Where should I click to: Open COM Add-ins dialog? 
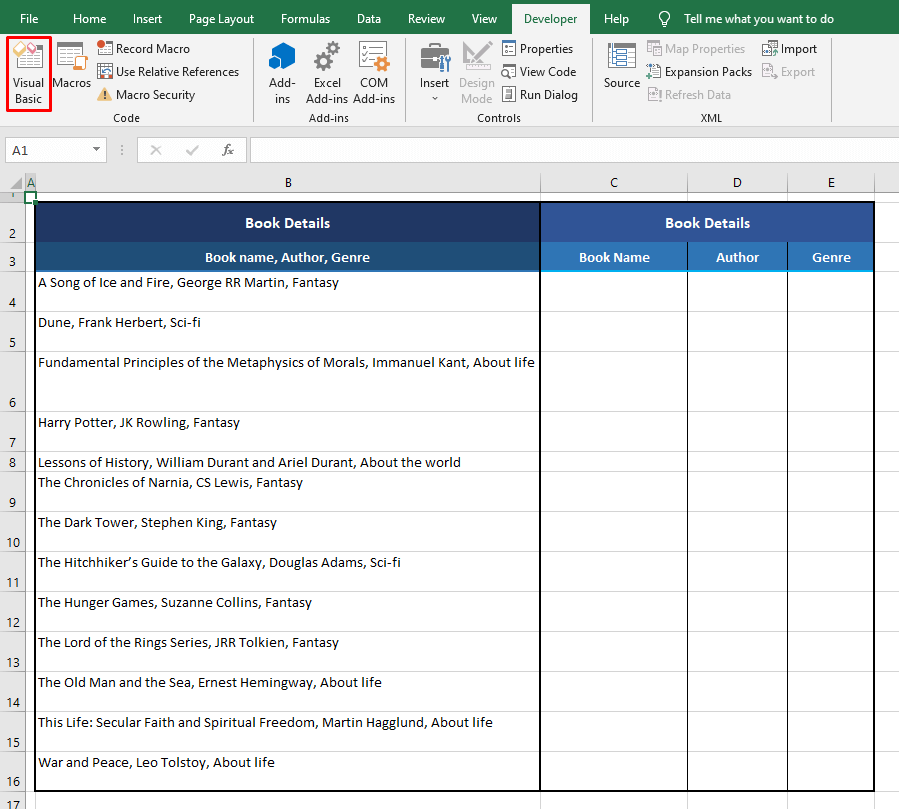(x=374, y=73)
